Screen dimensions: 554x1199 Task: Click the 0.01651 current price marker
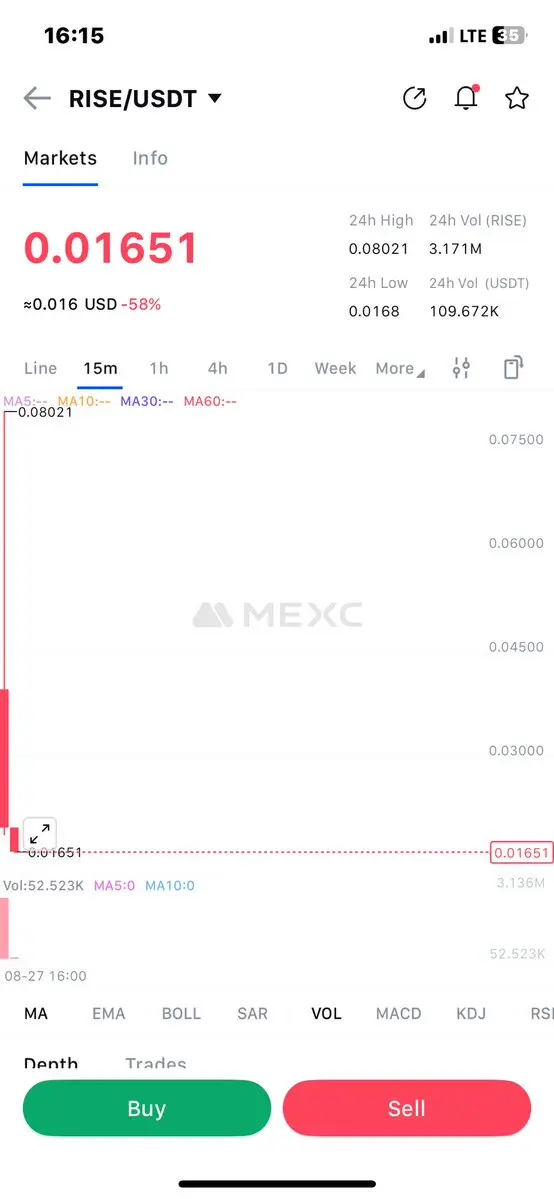pyautogui.click(x=521, y=853)
